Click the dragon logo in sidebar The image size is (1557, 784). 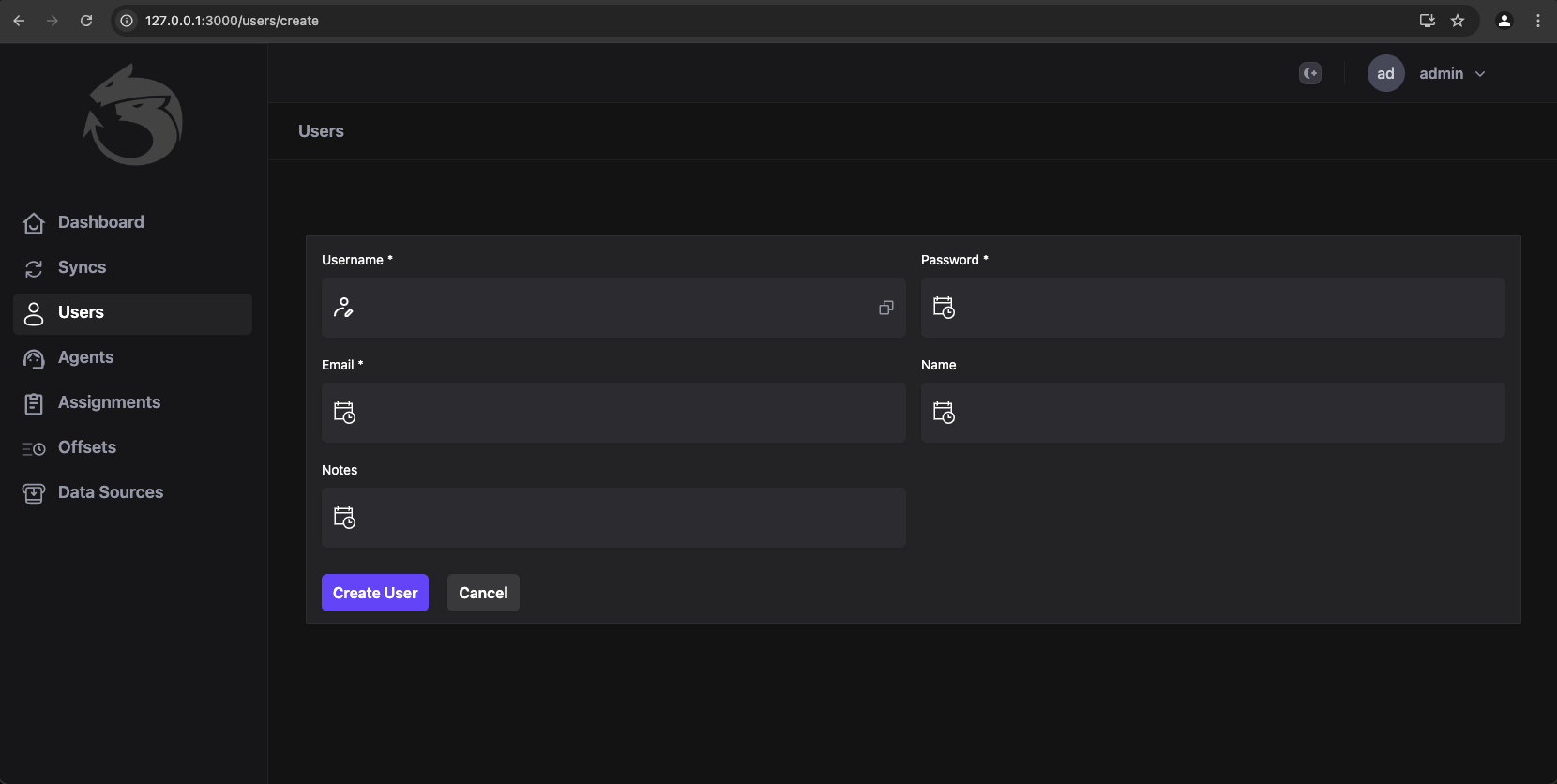click(133, 115)
